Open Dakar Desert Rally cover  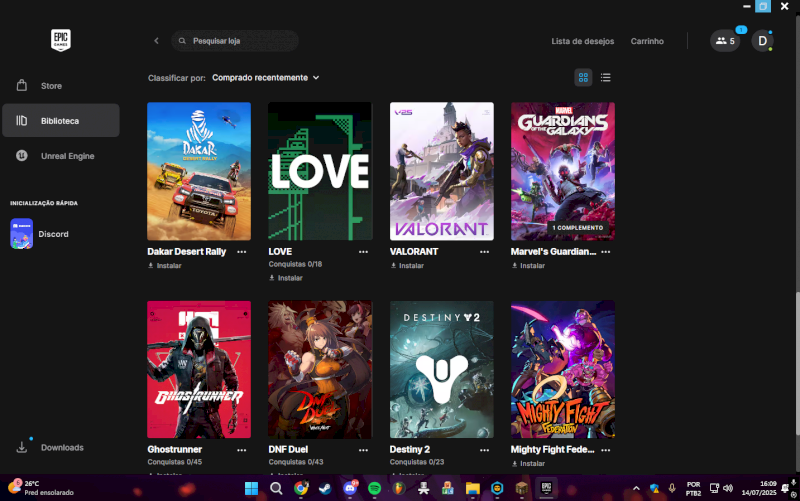(x=199, y=171)
